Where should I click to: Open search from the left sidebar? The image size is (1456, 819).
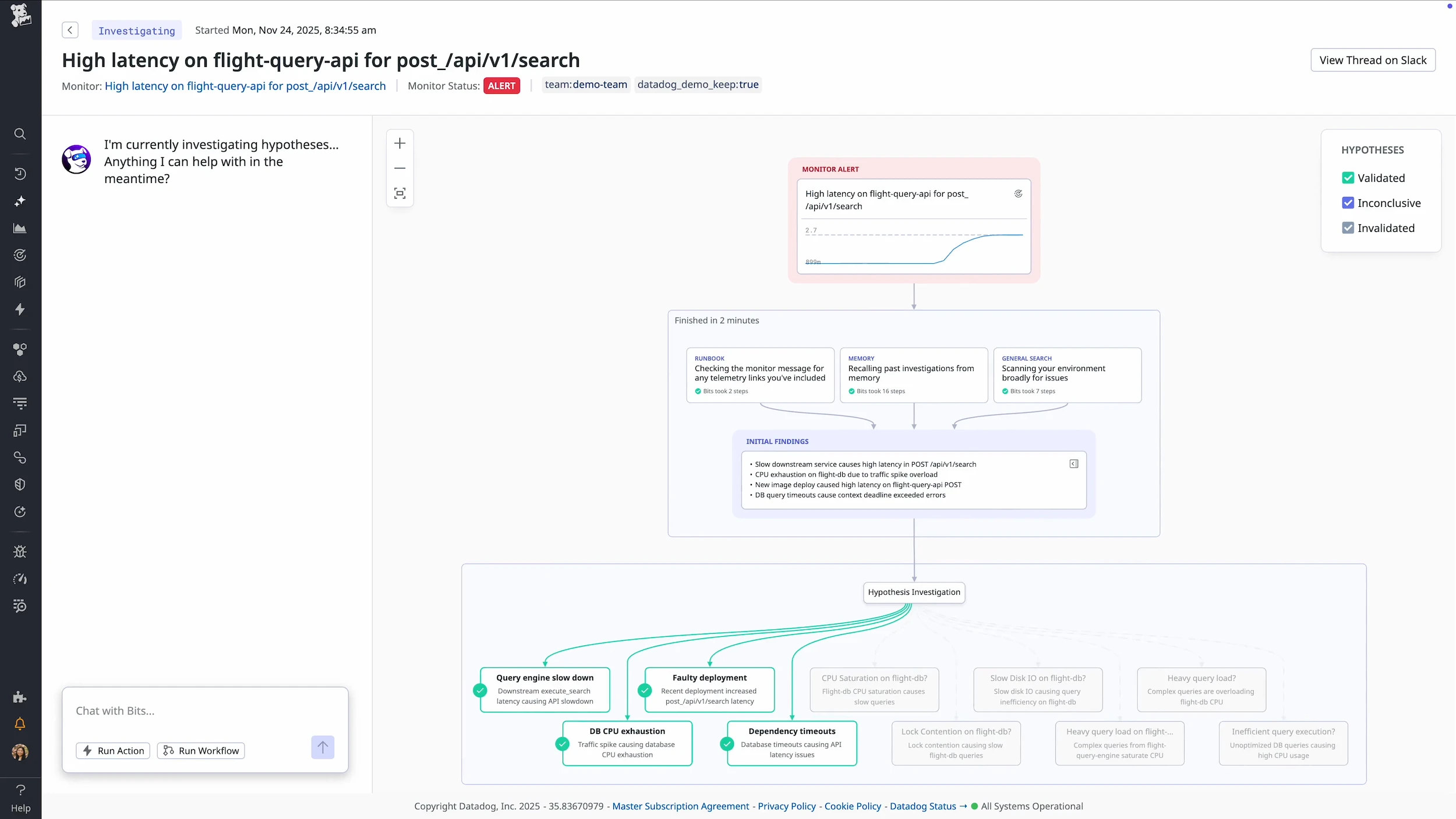coord(20,134)
